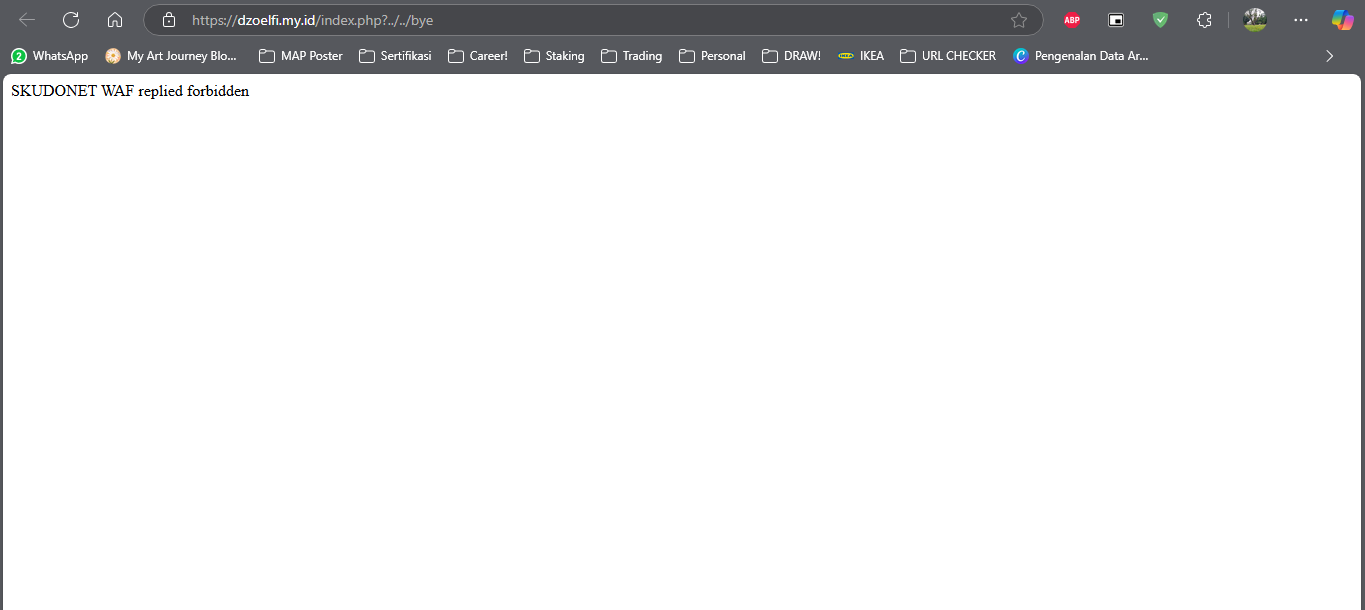Open the Trading bookmarks folder
Image resolution: width=1365 pixels, height=610 pixels.
[x=631, y=56]
